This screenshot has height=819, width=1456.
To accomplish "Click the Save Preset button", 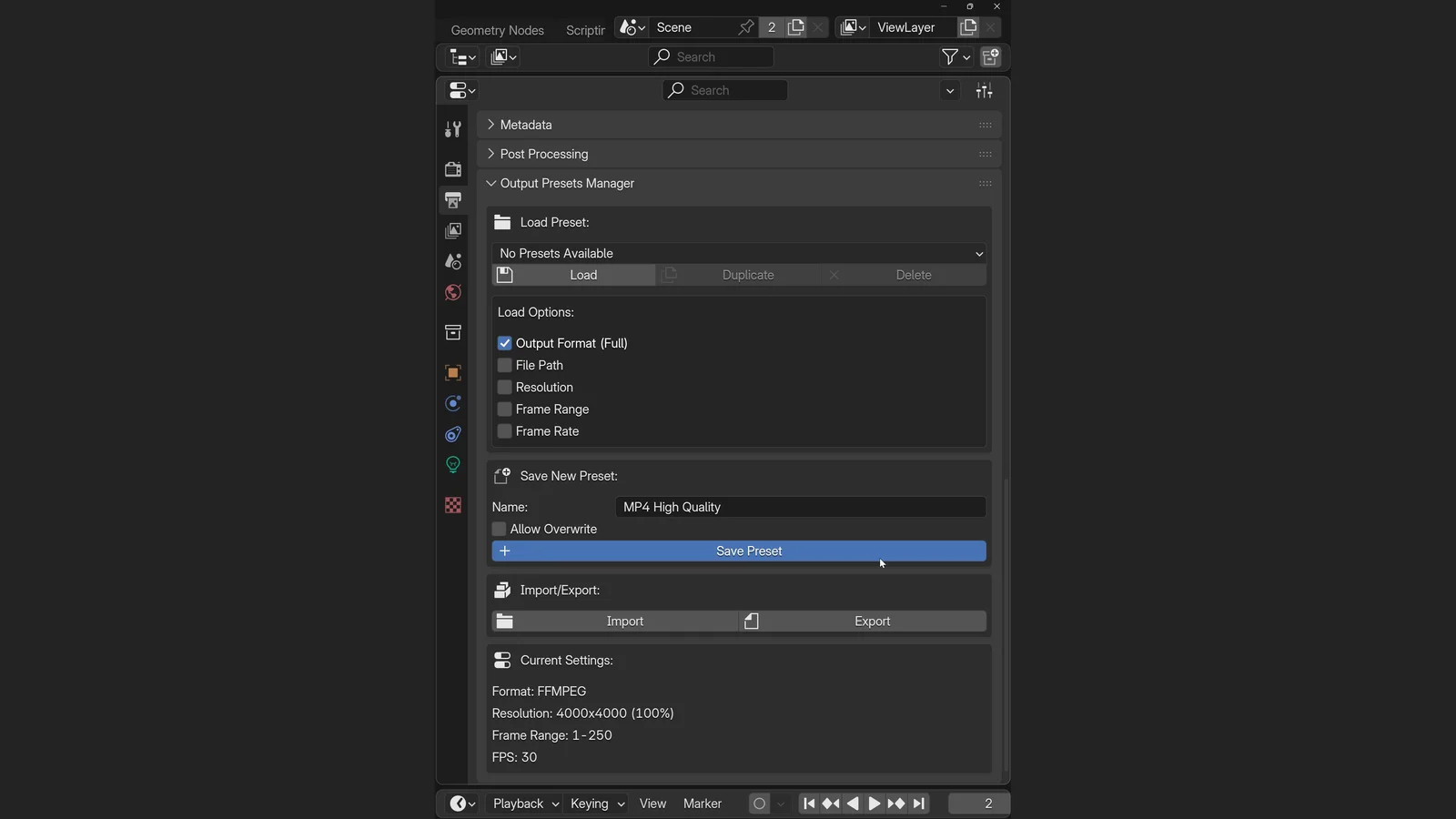I will tap(737, 551).
